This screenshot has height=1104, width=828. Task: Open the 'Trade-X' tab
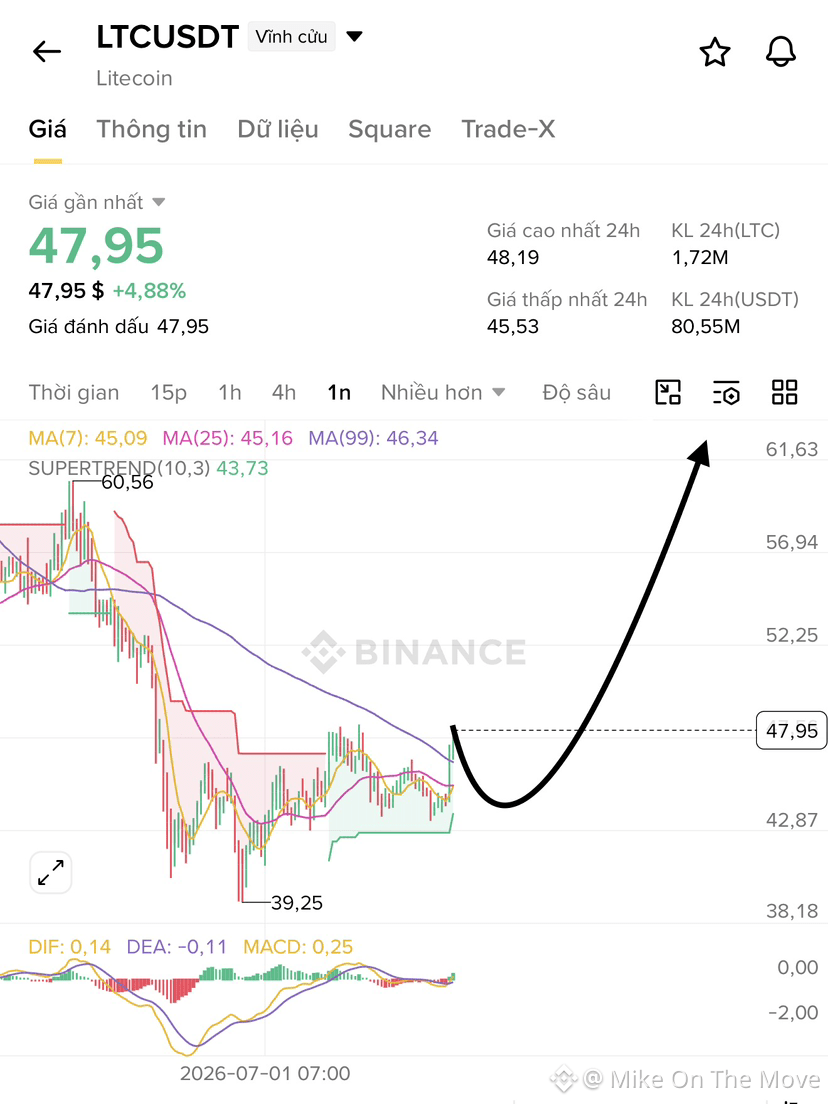point(508,130)
